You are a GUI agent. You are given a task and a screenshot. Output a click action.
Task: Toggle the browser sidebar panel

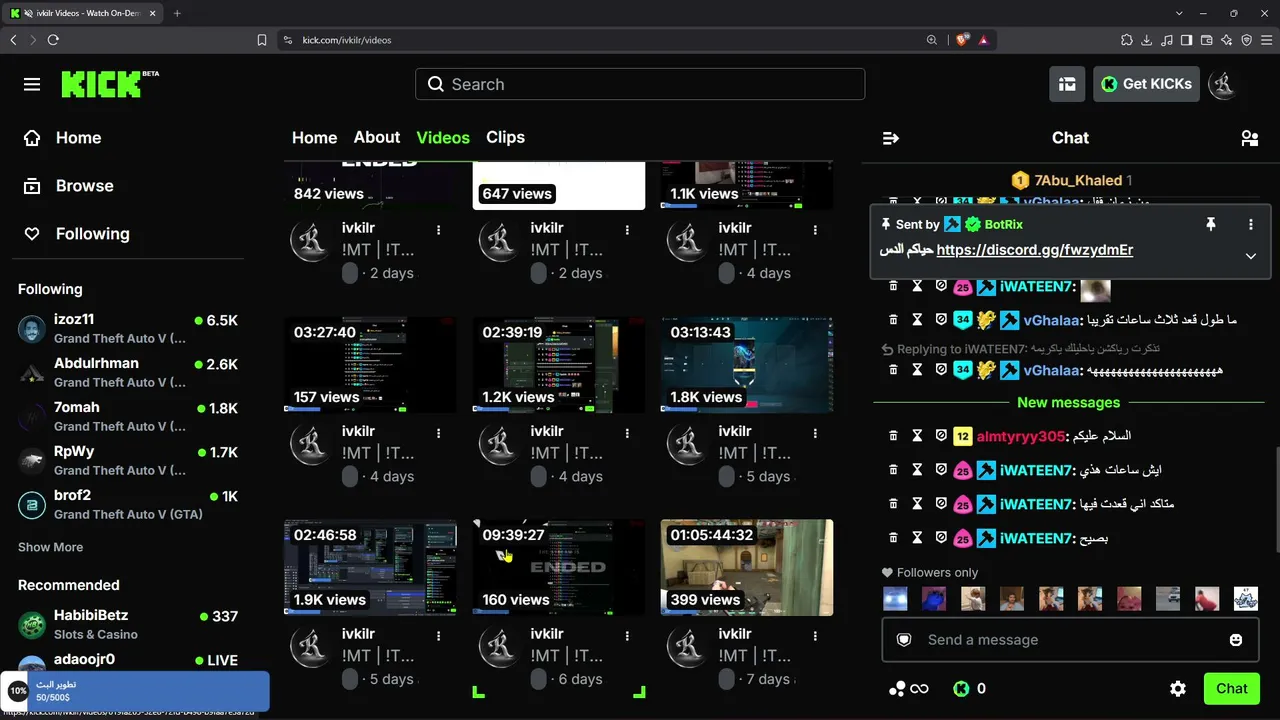(x=1187, y=40)
